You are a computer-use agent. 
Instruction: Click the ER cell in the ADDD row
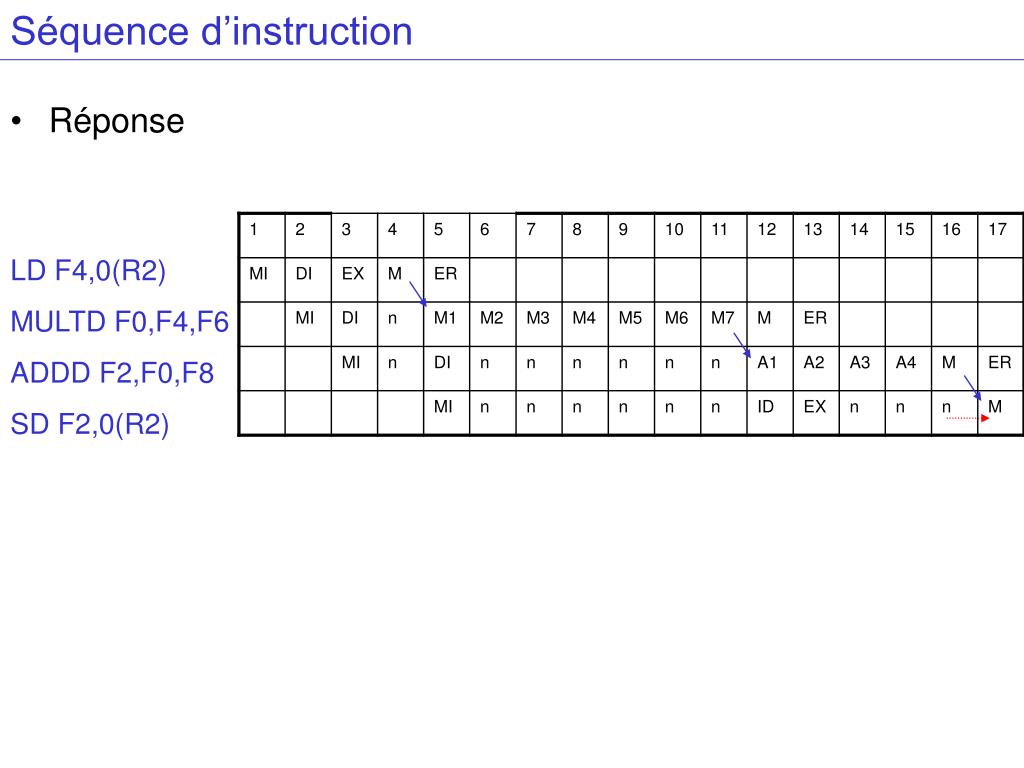[x=1000, y=368]
